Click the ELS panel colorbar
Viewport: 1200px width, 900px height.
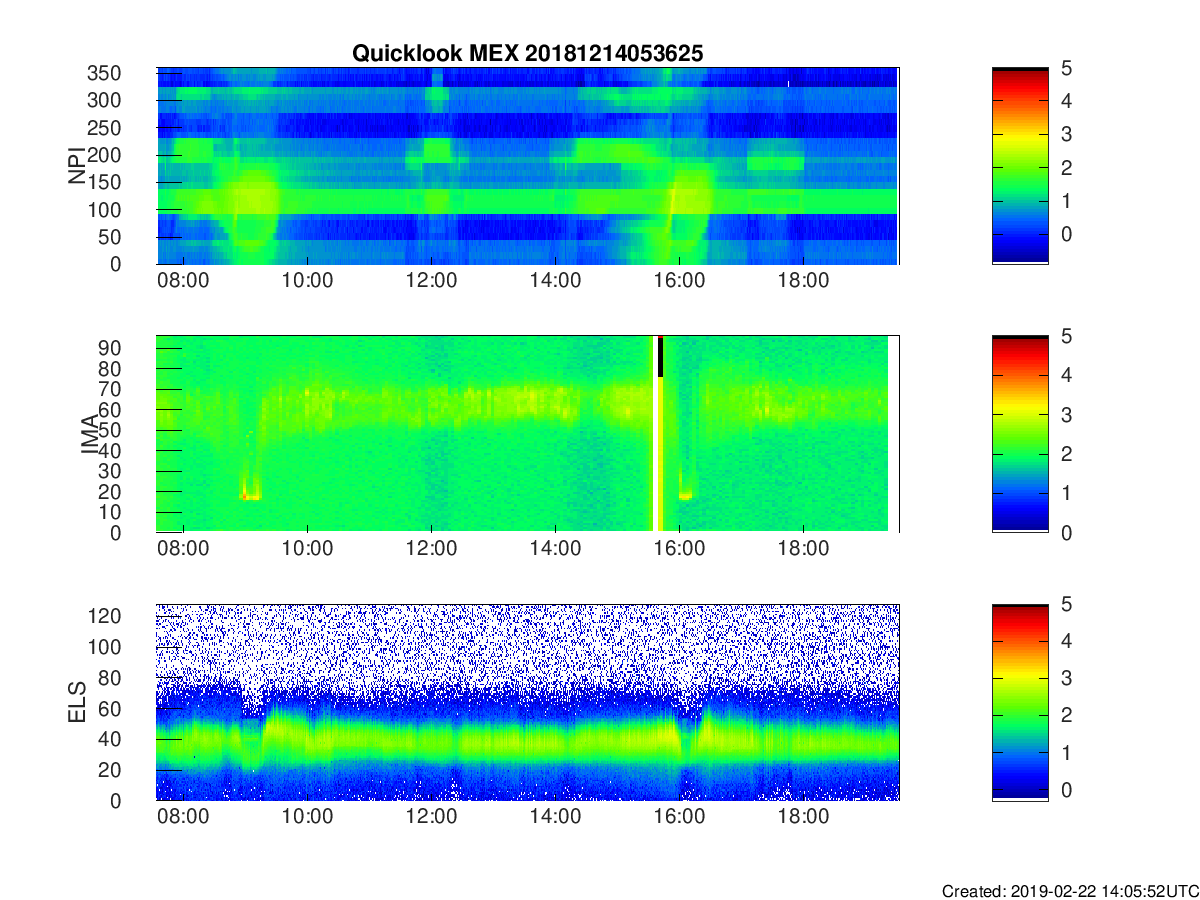click(1020, 702)
